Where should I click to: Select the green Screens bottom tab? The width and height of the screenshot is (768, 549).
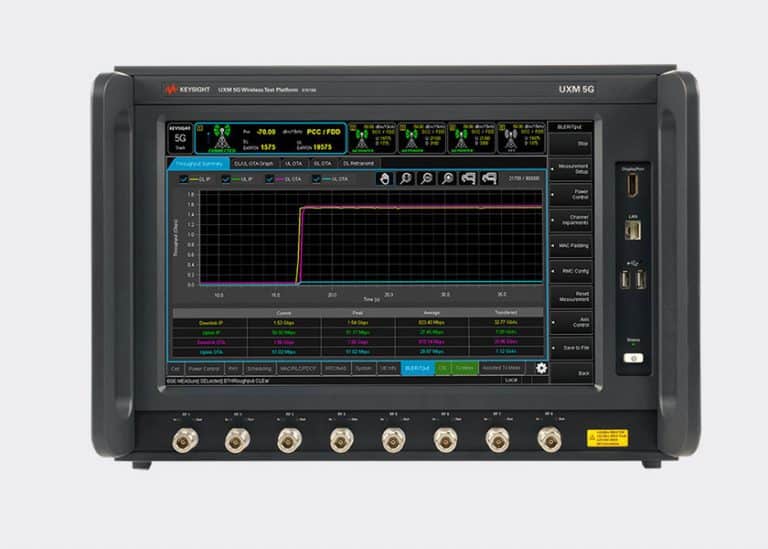click(x=464, y=368)
